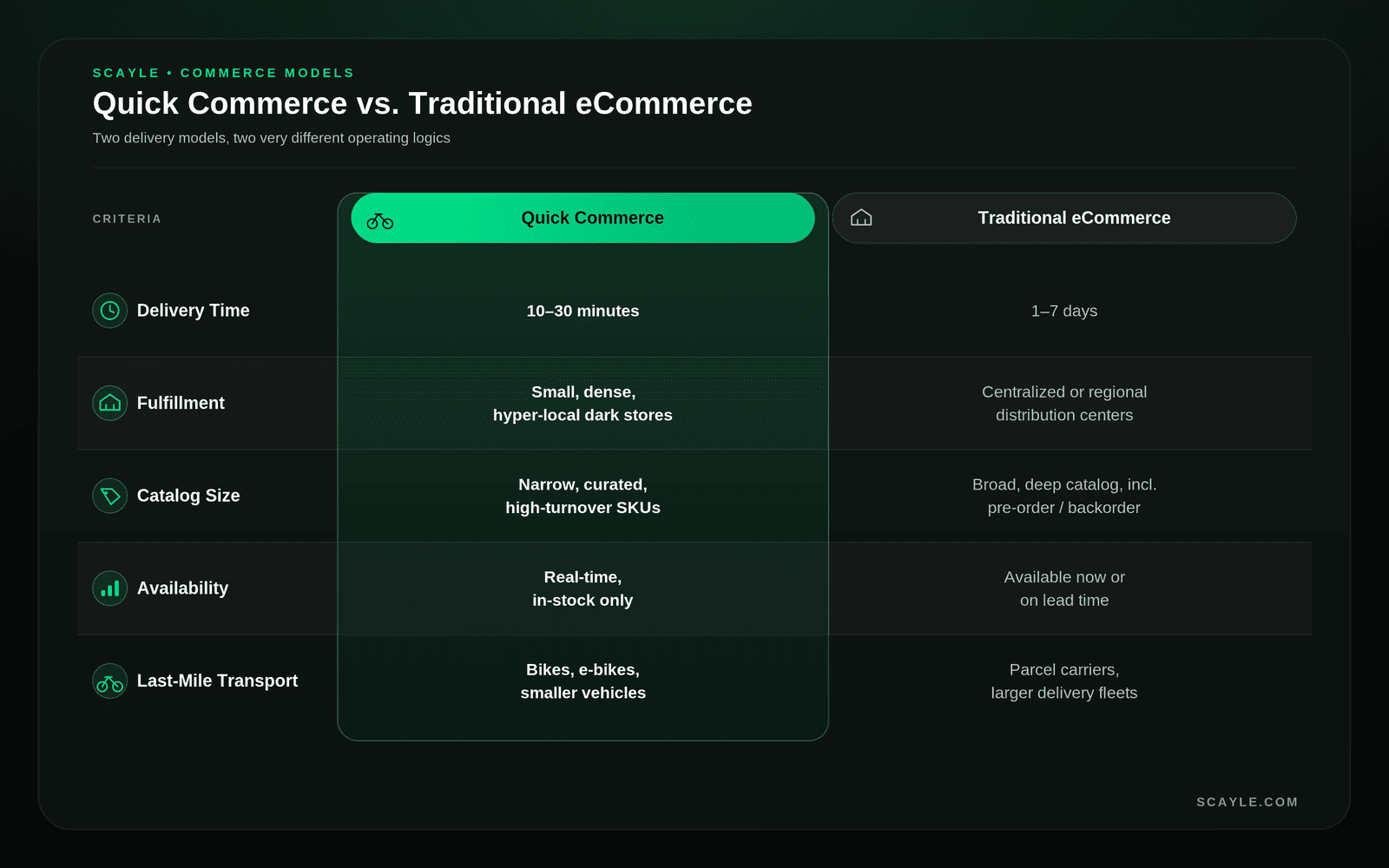This screenshot has height=868, width=1389.
Task: Select the Traditional eCommerce column header
Action: pyautogui.click(x=1064, y=218)
